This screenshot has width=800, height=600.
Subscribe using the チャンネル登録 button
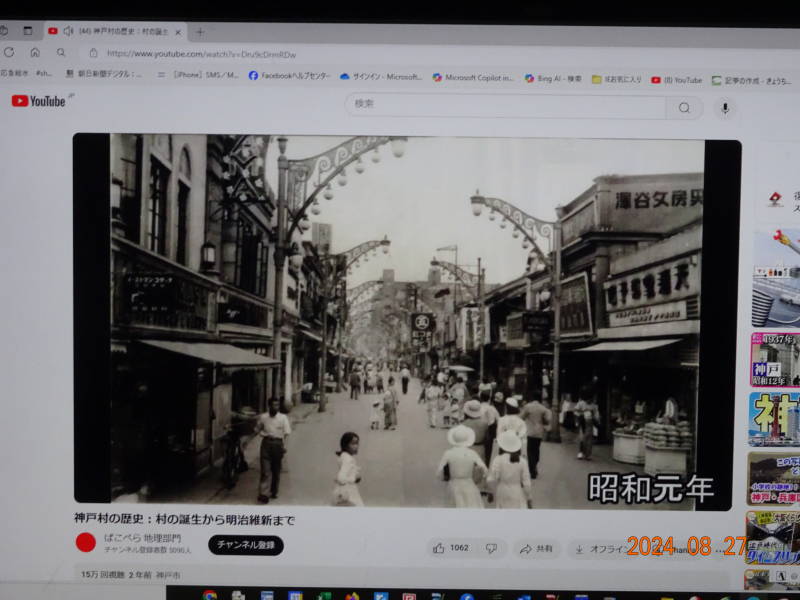click(246, 545)
